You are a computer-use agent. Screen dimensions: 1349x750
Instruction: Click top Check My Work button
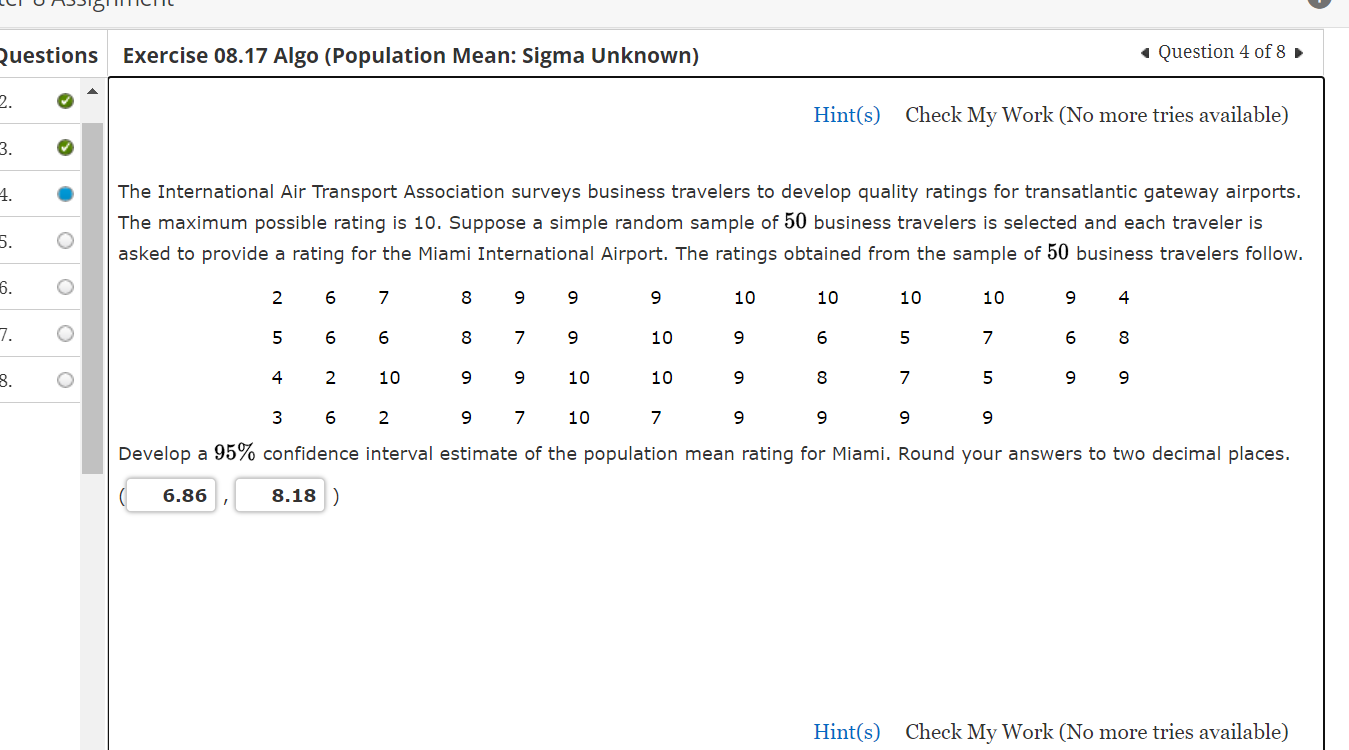pyautogui.click(x=1097, y=115)
